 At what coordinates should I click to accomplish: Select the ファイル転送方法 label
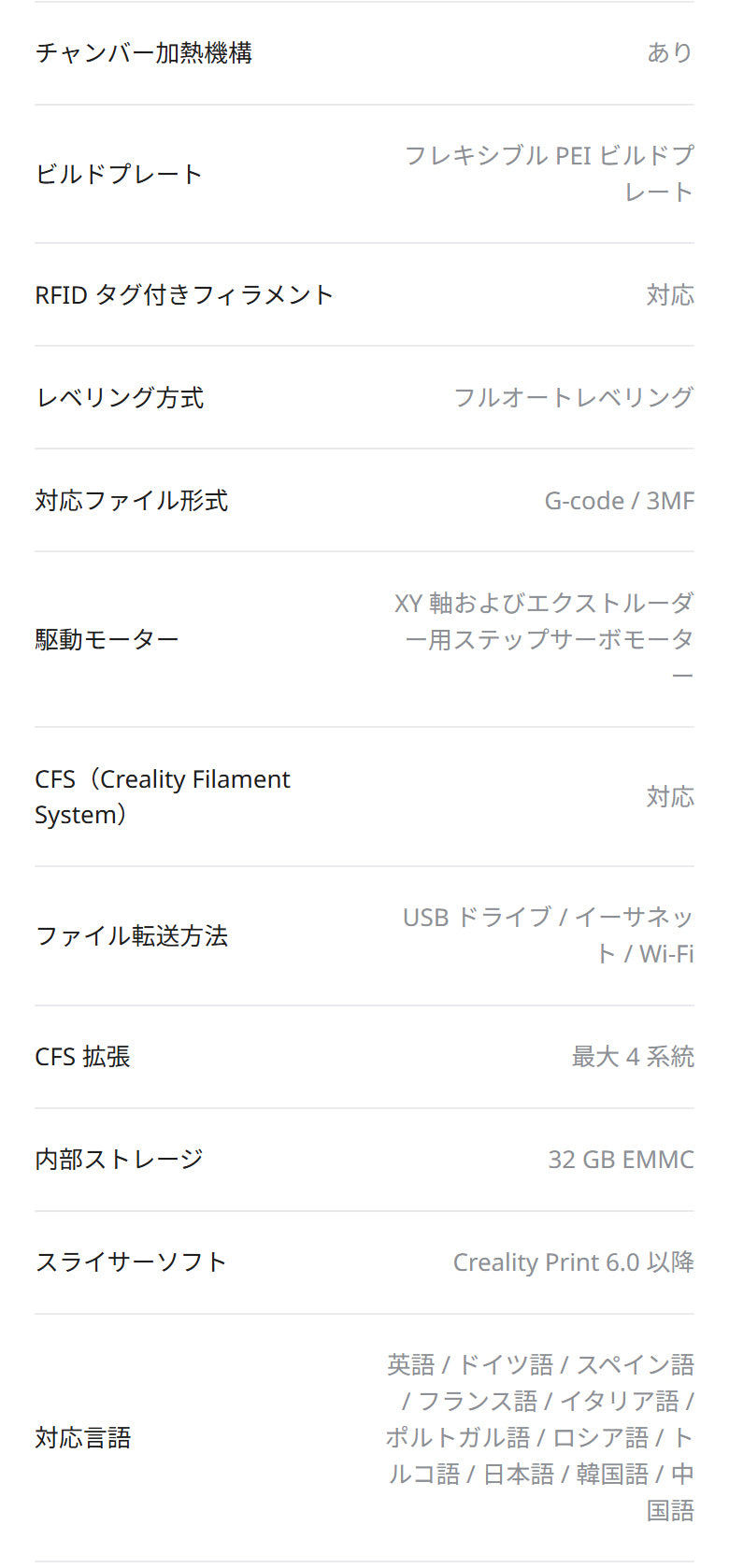pyautogui.click(x=132, y=936)
